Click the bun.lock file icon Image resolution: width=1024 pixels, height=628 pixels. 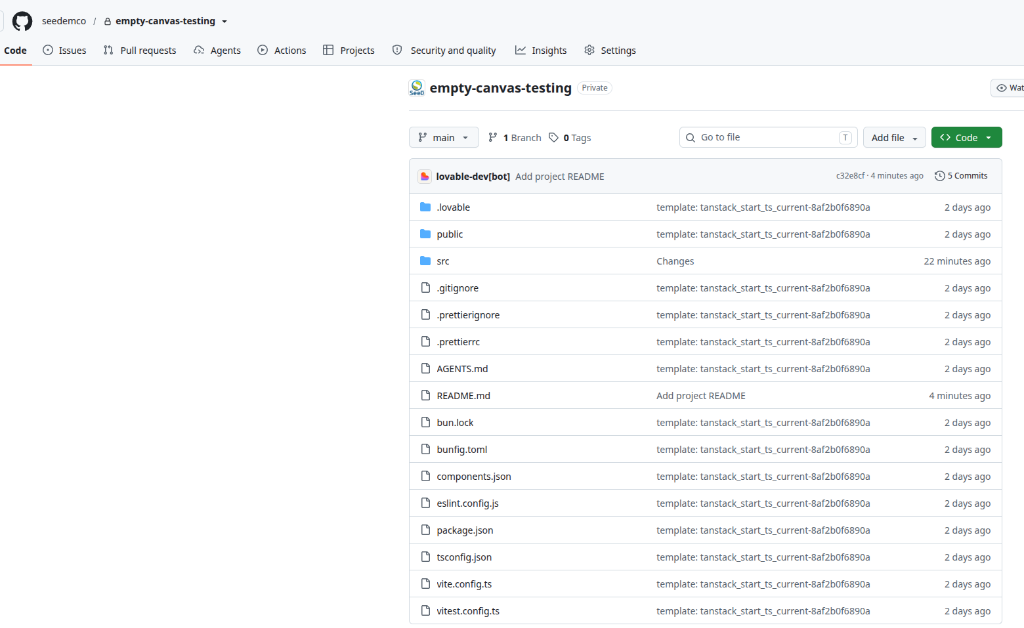pos(425,422)
